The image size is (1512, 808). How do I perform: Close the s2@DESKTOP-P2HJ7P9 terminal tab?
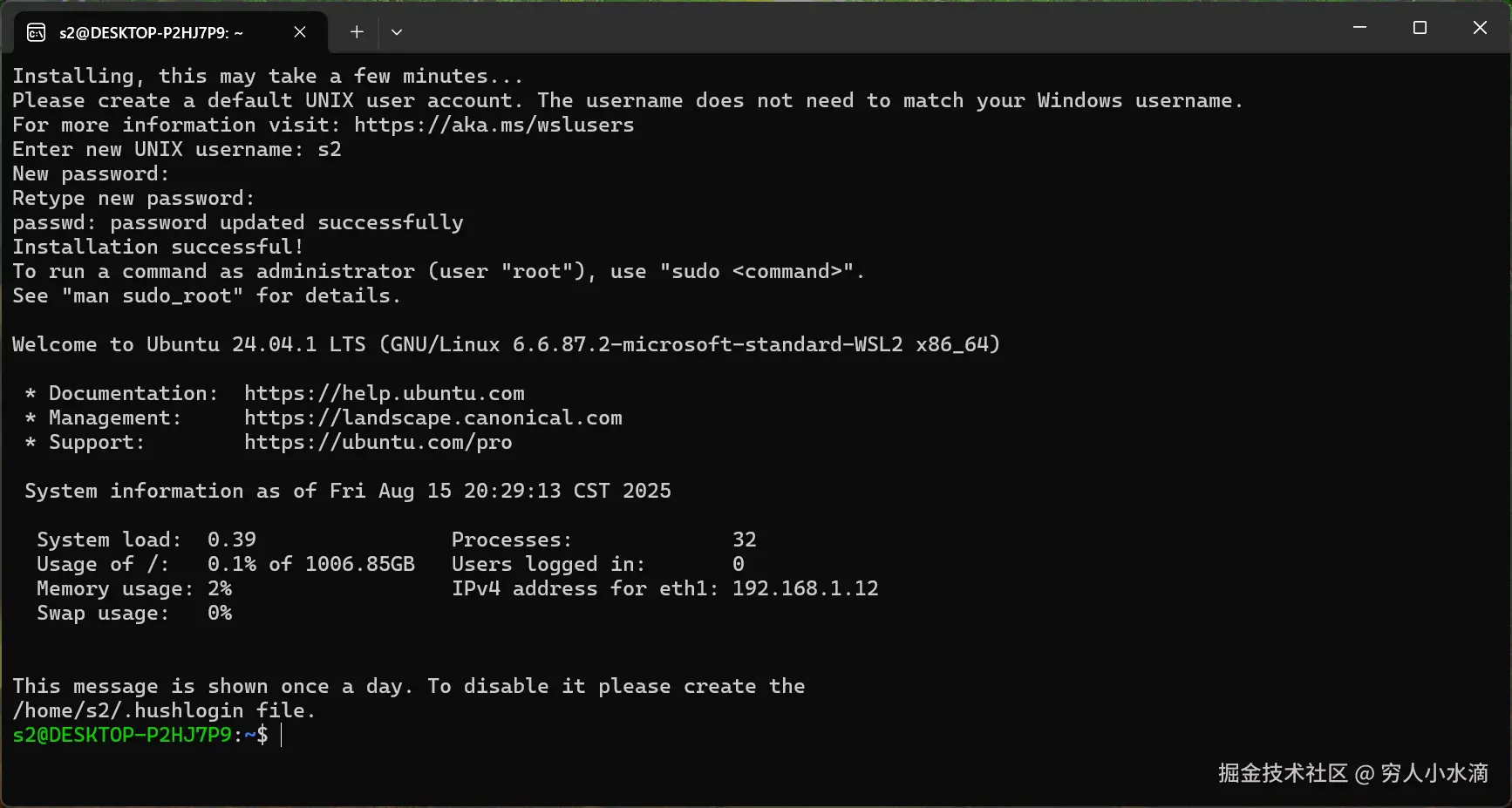click(x=300, y=31)
